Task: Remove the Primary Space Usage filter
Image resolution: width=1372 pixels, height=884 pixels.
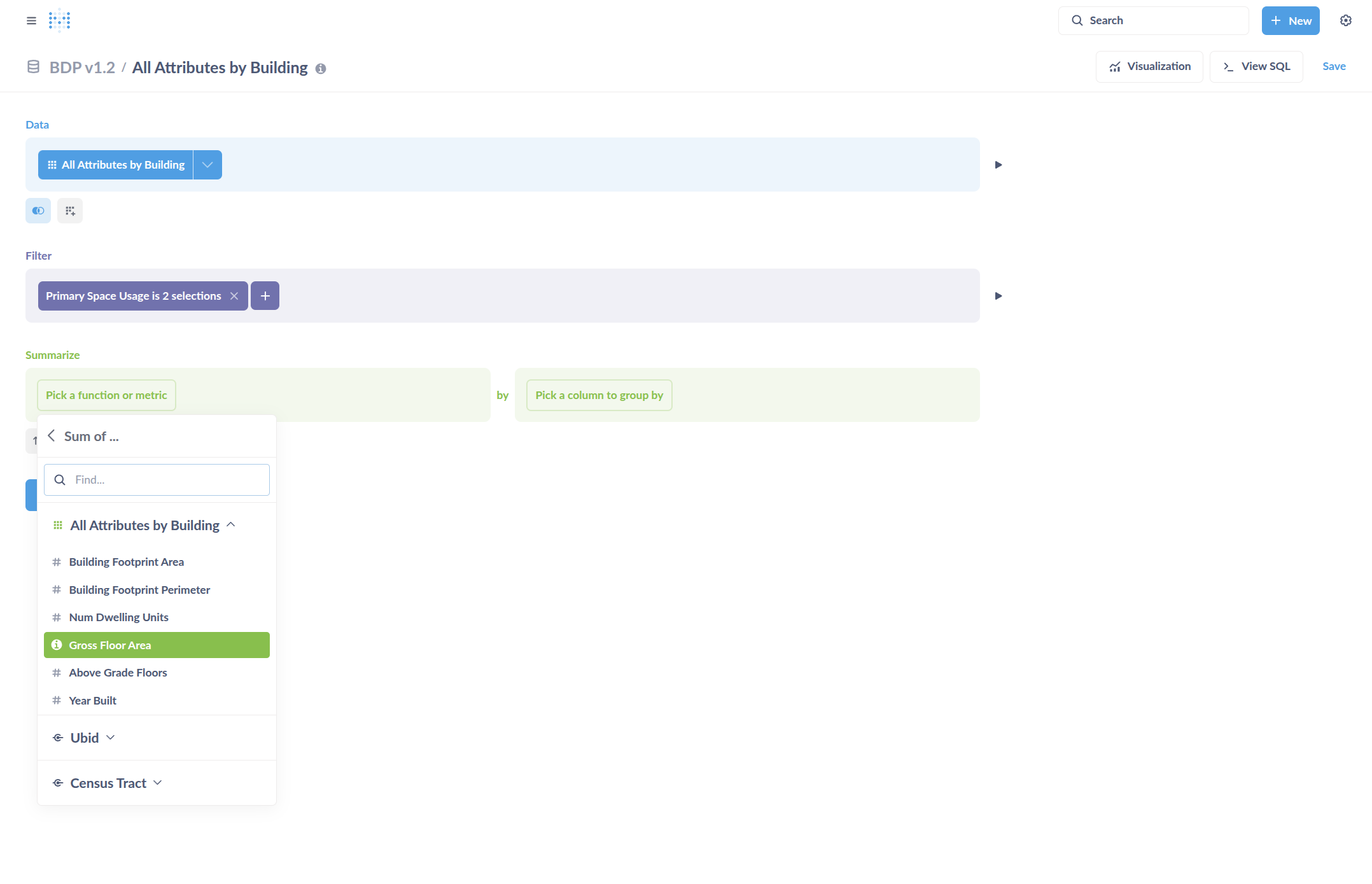Action: point(234,296)
